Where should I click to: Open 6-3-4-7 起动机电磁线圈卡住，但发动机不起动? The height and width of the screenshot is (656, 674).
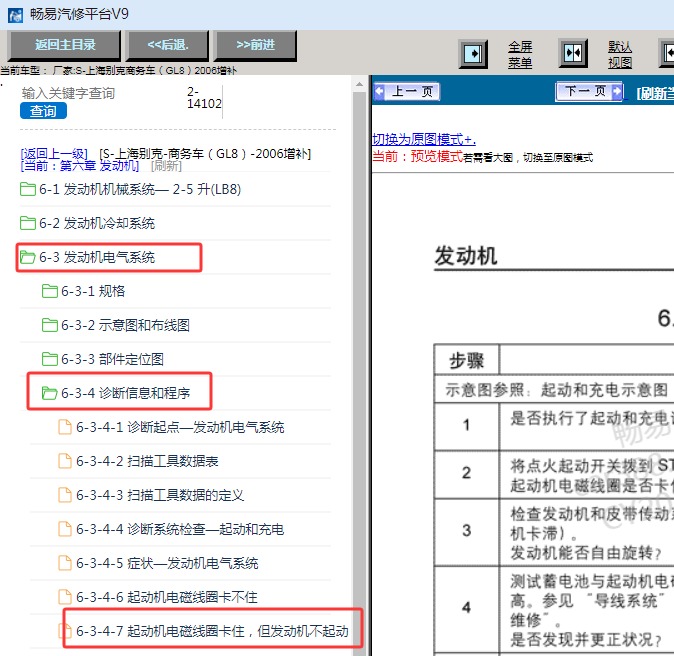pyautogui.click(x=212, y=631)
